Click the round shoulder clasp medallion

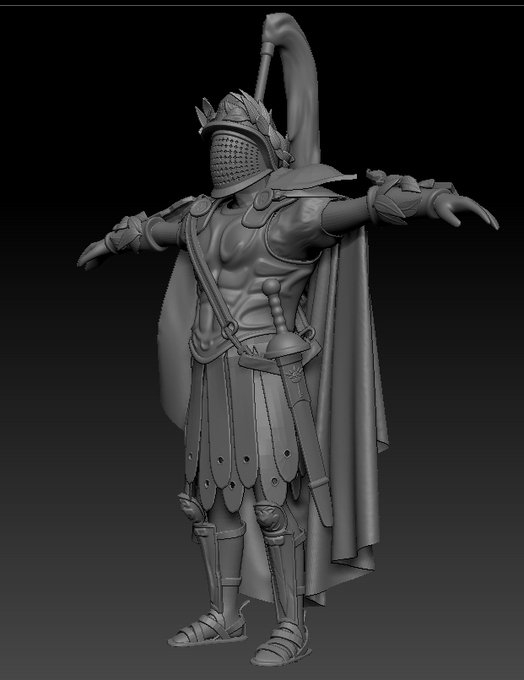coord(264,199)
